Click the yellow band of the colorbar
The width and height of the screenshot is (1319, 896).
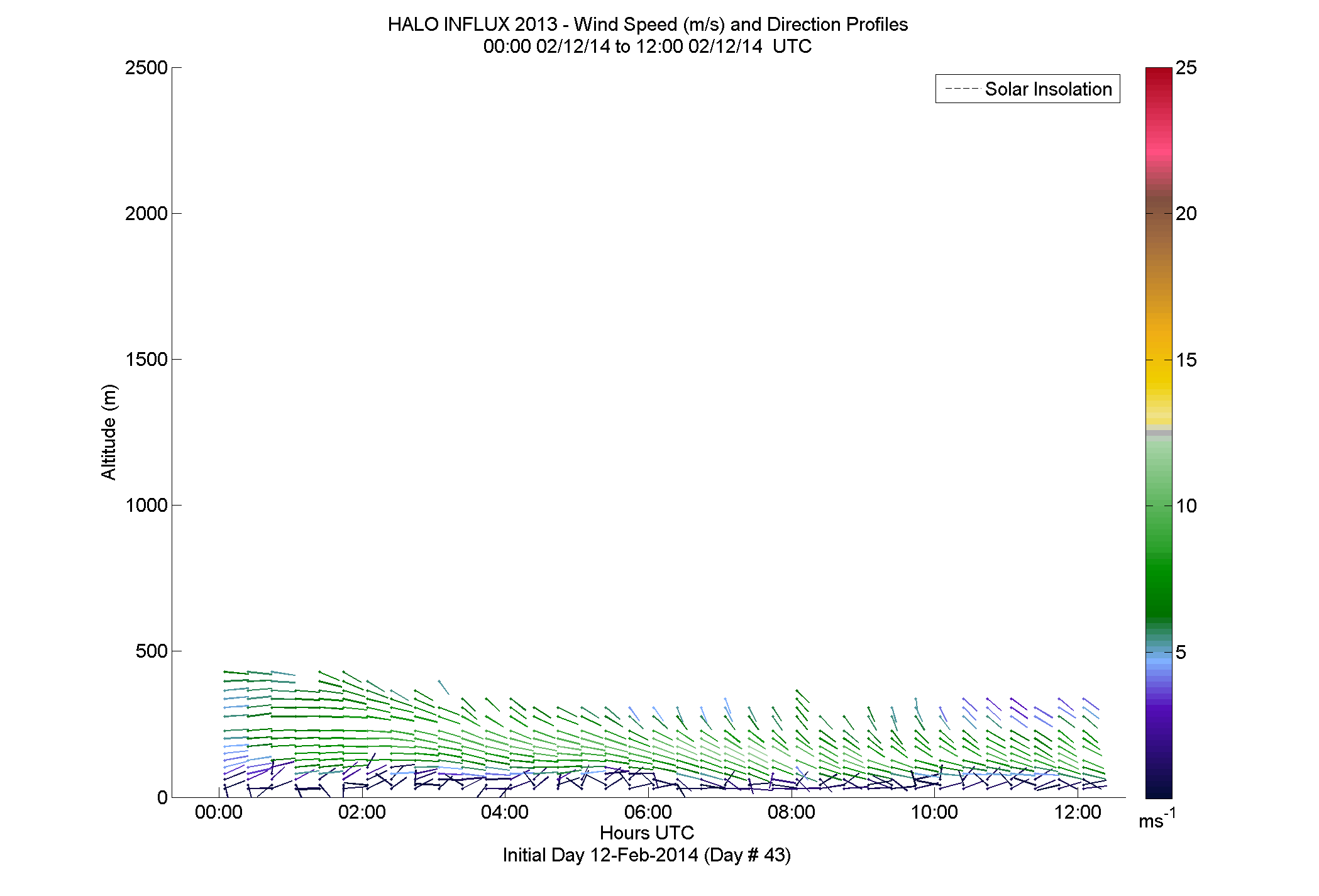(1159, 377)
